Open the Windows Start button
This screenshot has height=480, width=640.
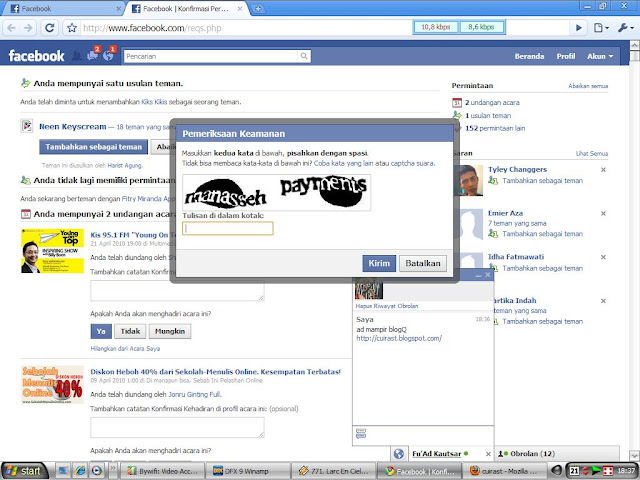point(24,471)
